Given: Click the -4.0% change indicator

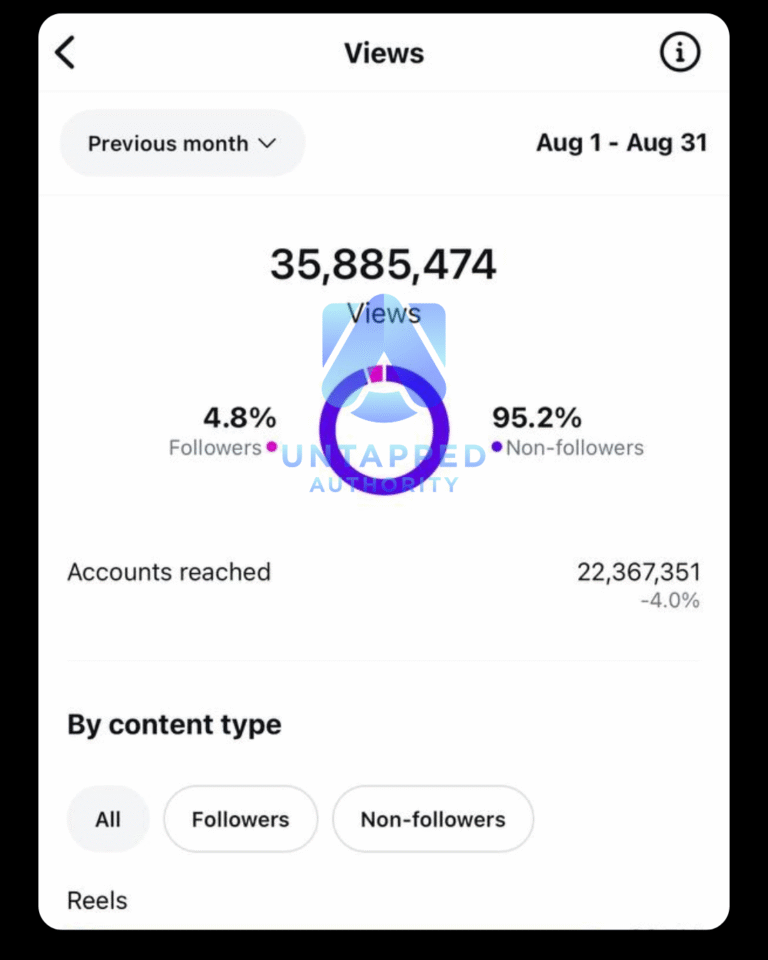Looking at the screenshot, I should point(670,601).
